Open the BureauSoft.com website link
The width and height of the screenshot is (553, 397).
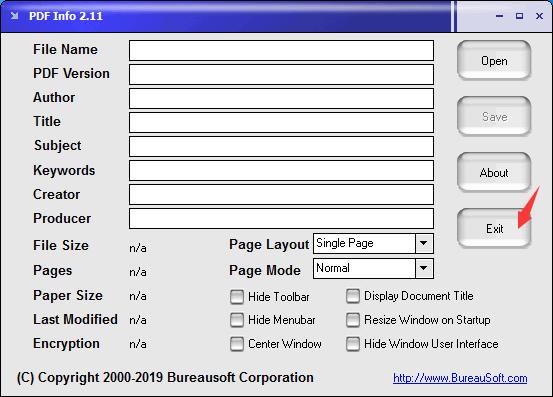coord(460,378)
